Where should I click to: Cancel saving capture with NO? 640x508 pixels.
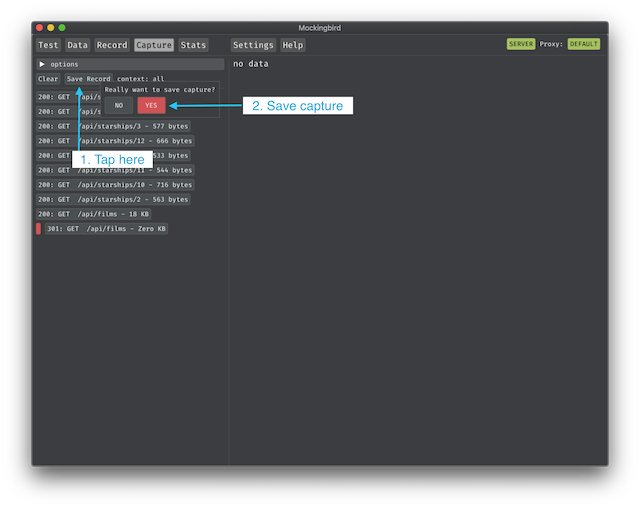(119, 105)
